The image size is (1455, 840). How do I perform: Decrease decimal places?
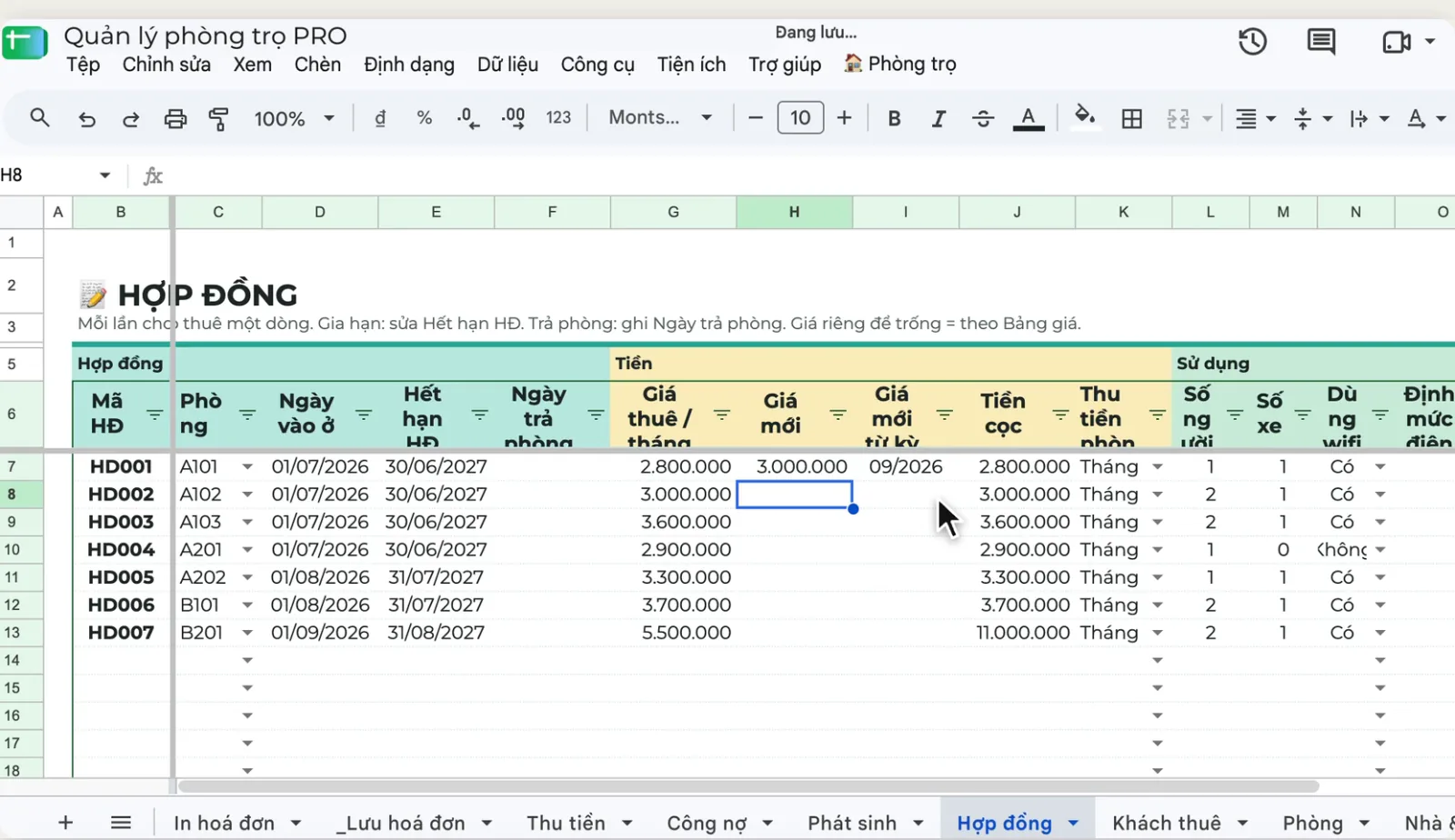click(467, 118)
